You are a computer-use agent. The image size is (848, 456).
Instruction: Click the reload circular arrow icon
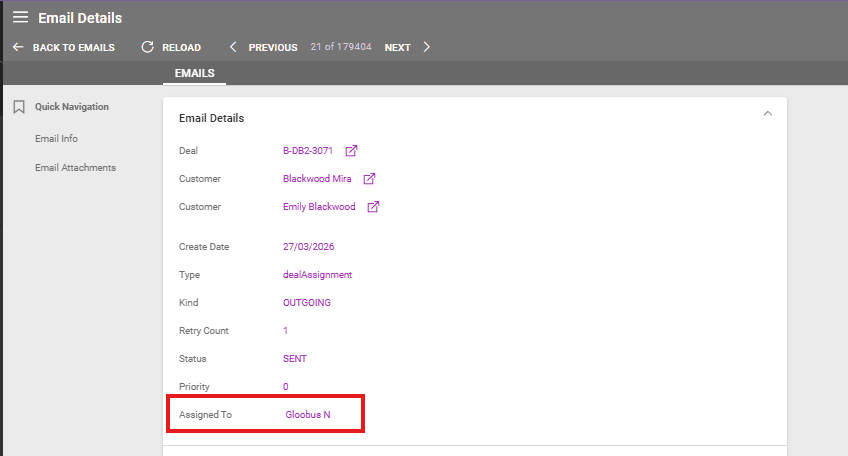pyautogui.click(x=148, y=47)
